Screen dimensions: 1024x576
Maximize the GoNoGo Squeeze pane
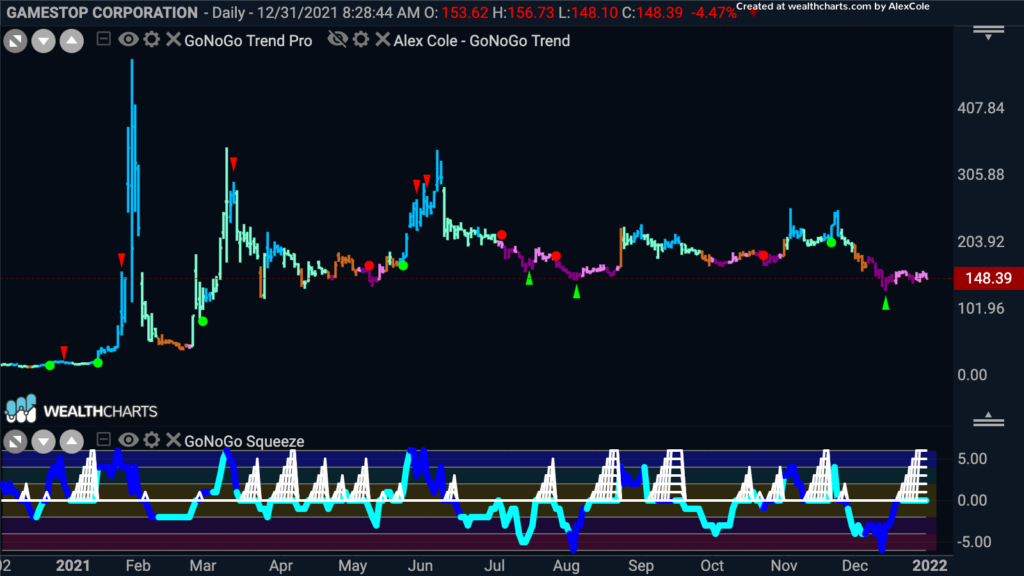pyautogui.click(x=15, y=441)
